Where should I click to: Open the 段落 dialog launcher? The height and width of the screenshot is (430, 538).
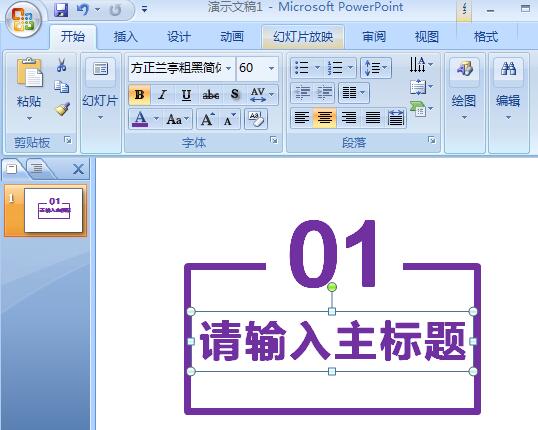pos(432,140)
